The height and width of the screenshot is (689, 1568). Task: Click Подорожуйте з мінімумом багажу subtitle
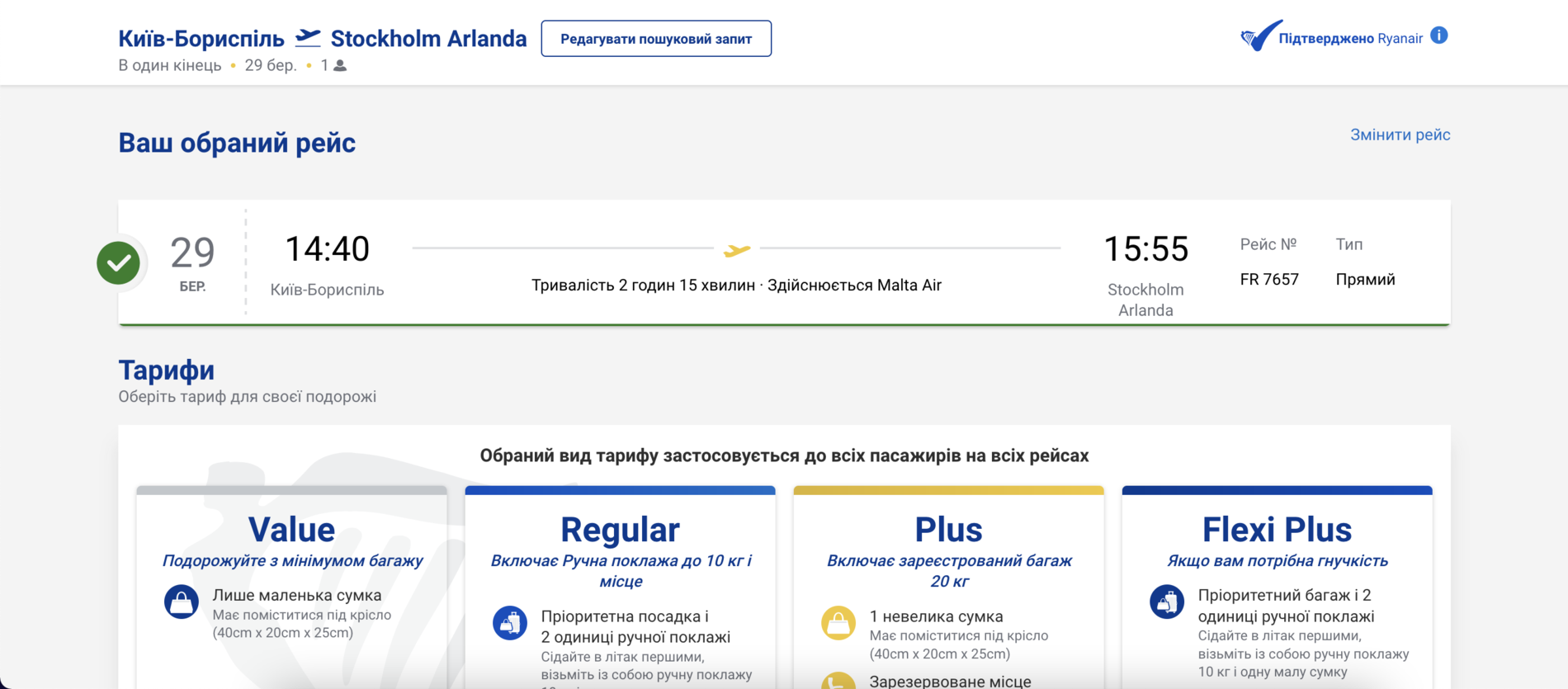tap(292, 561)
